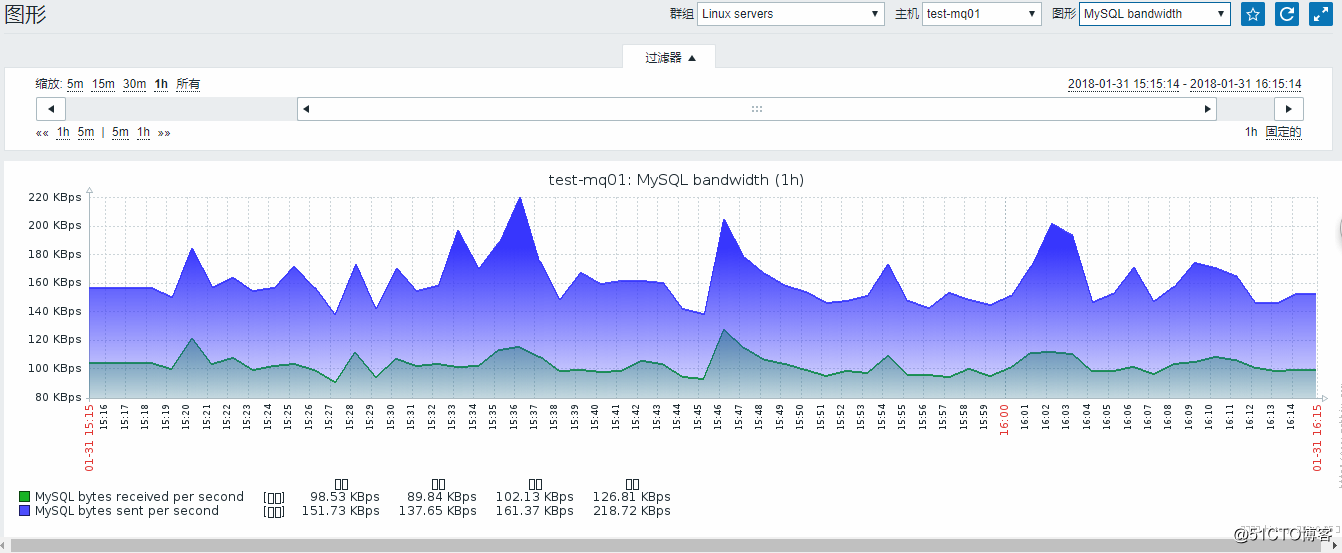The height and width of the screenshot is (553, 1342).
Task: Click the 15:36 peak on sent graph
Action: point(519,198)
